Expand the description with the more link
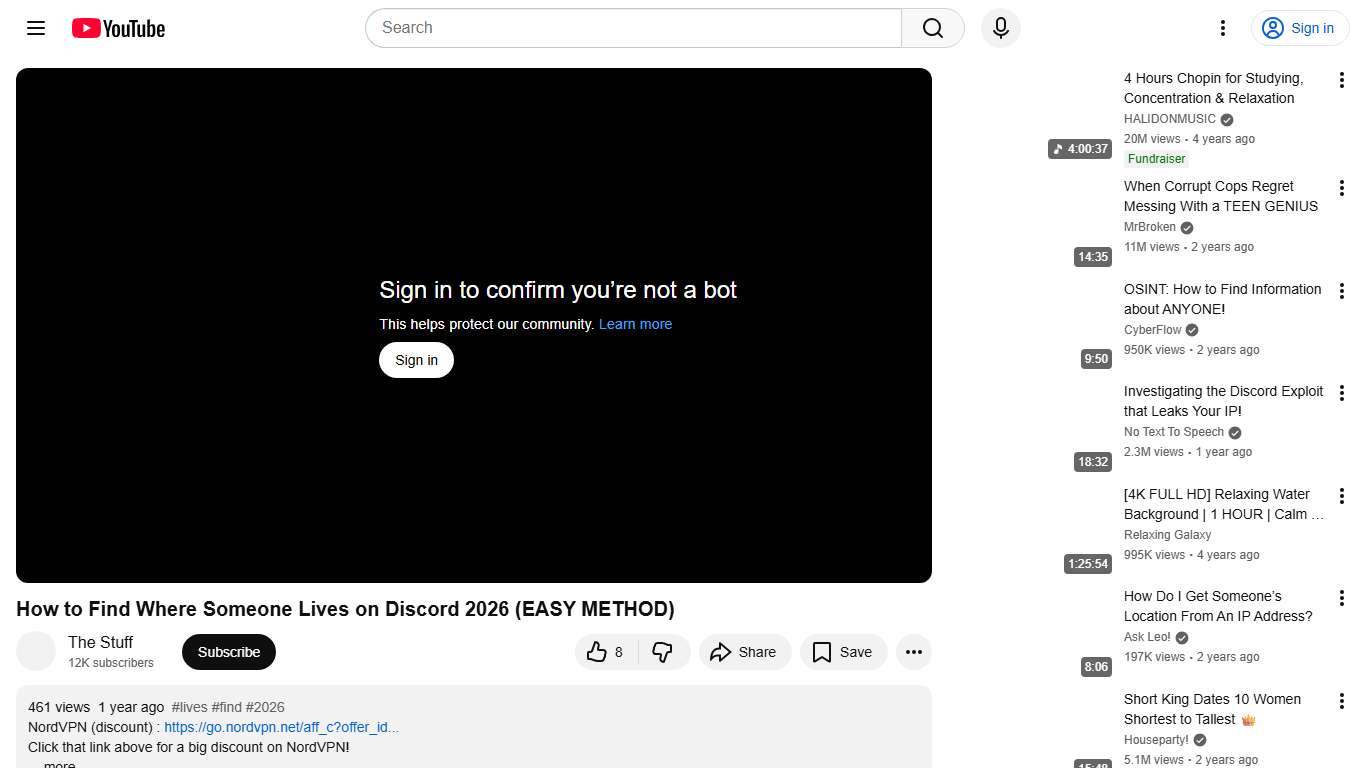Viewport: 1366px width, 768px height. 58,763
